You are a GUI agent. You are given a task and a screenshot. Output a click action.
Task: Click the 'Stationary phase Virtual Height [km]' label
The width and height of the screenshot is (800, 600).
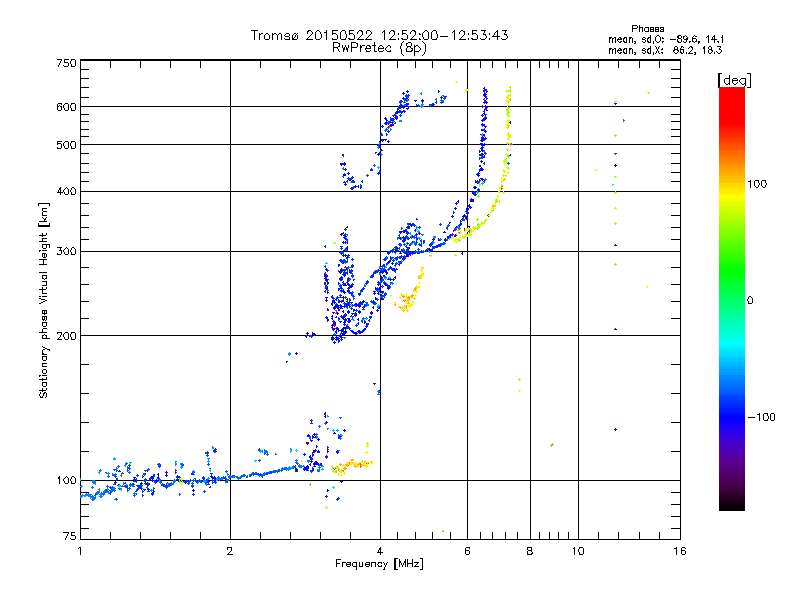point(44,300)
